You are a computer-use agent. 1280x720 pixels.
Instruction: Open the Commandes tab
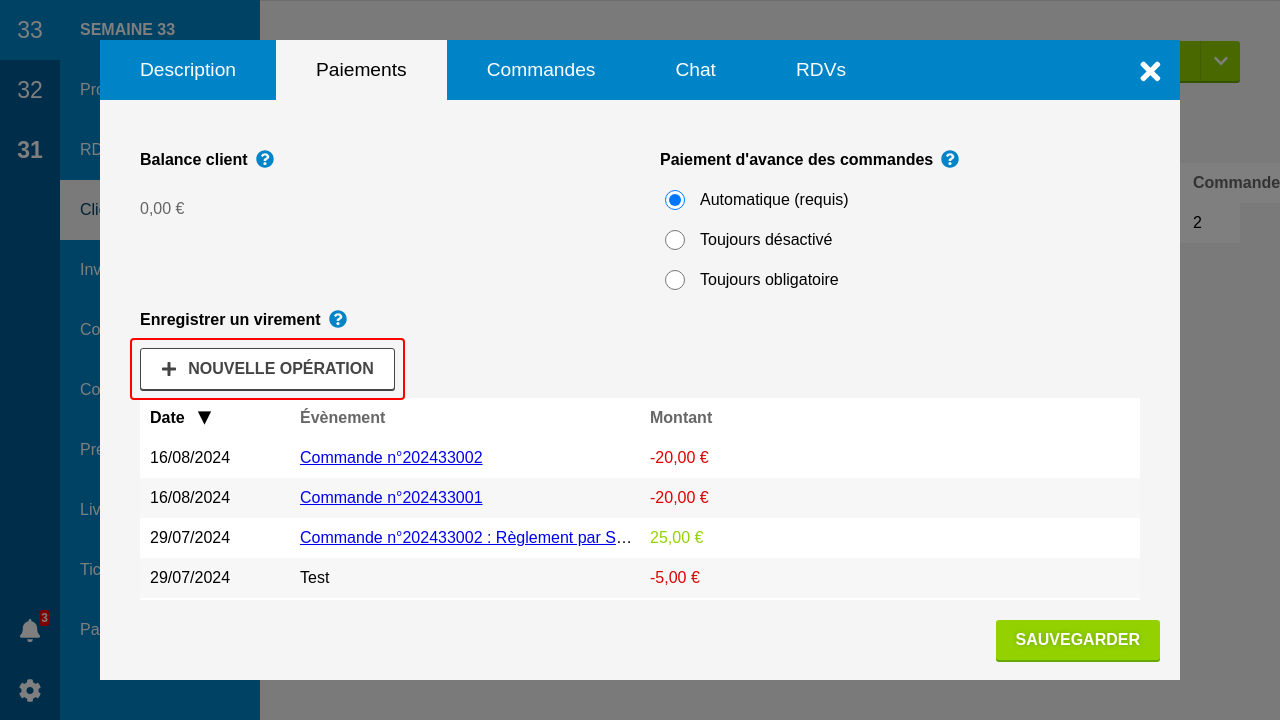541,70
